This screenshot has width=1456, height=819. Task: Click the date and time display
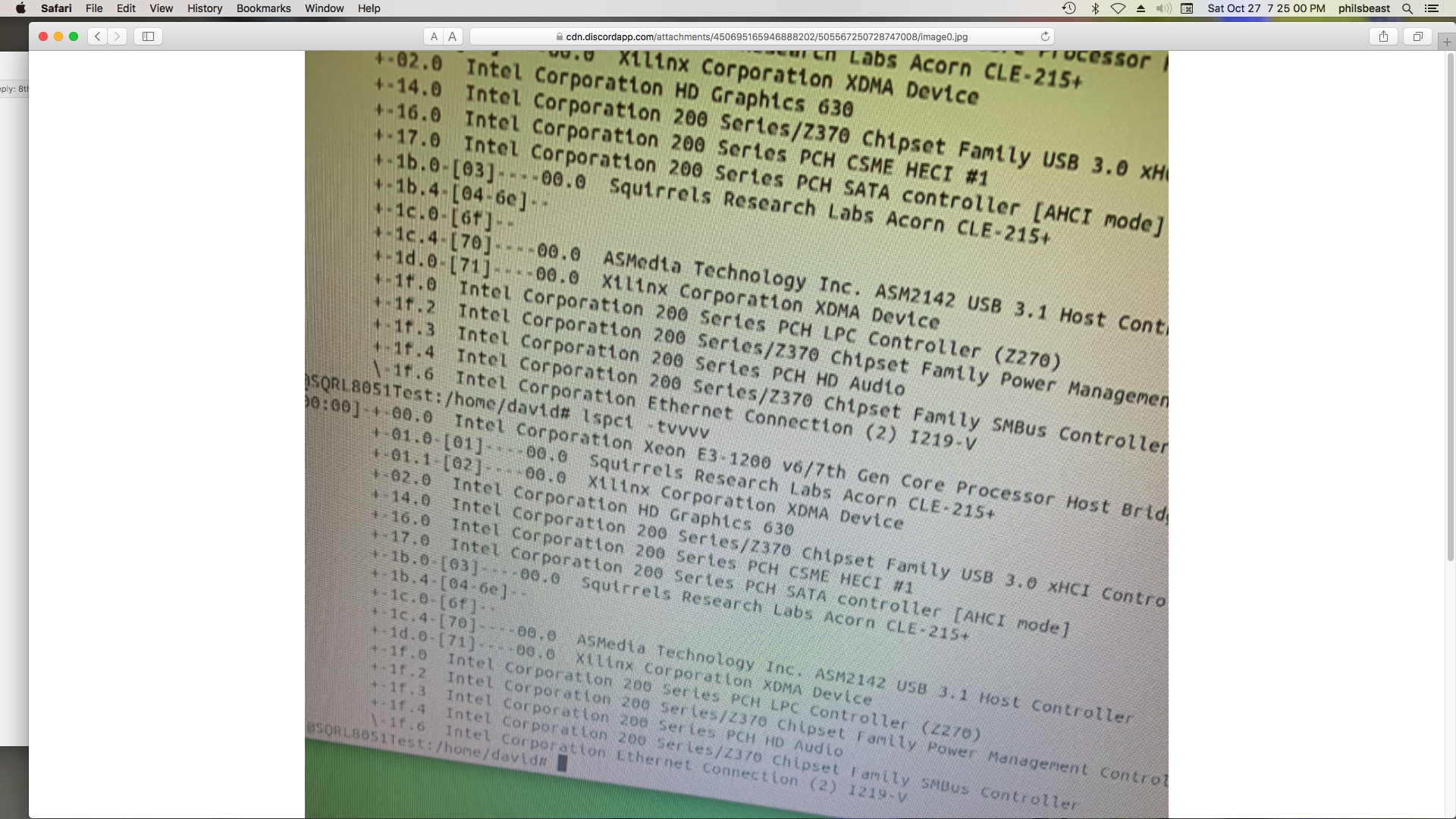[x=1266, y=8]
